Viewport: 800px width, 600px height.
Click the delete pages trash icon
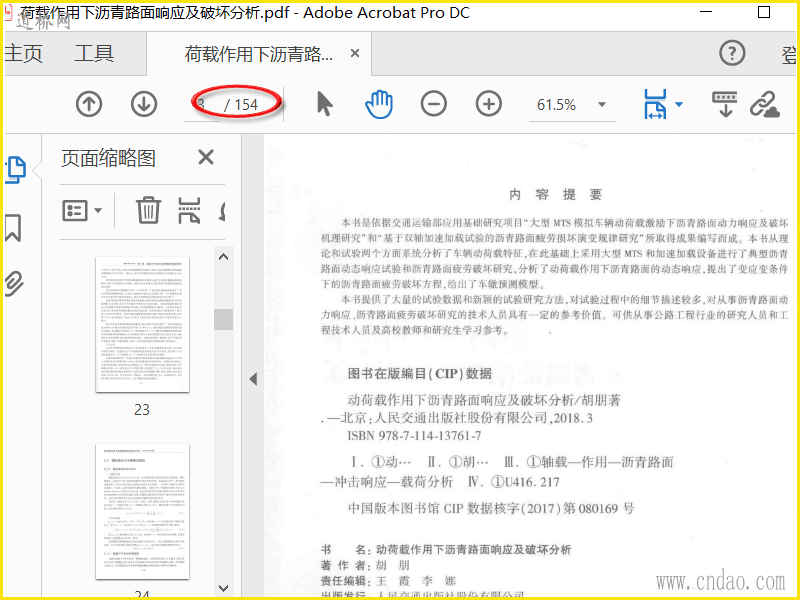148,210
